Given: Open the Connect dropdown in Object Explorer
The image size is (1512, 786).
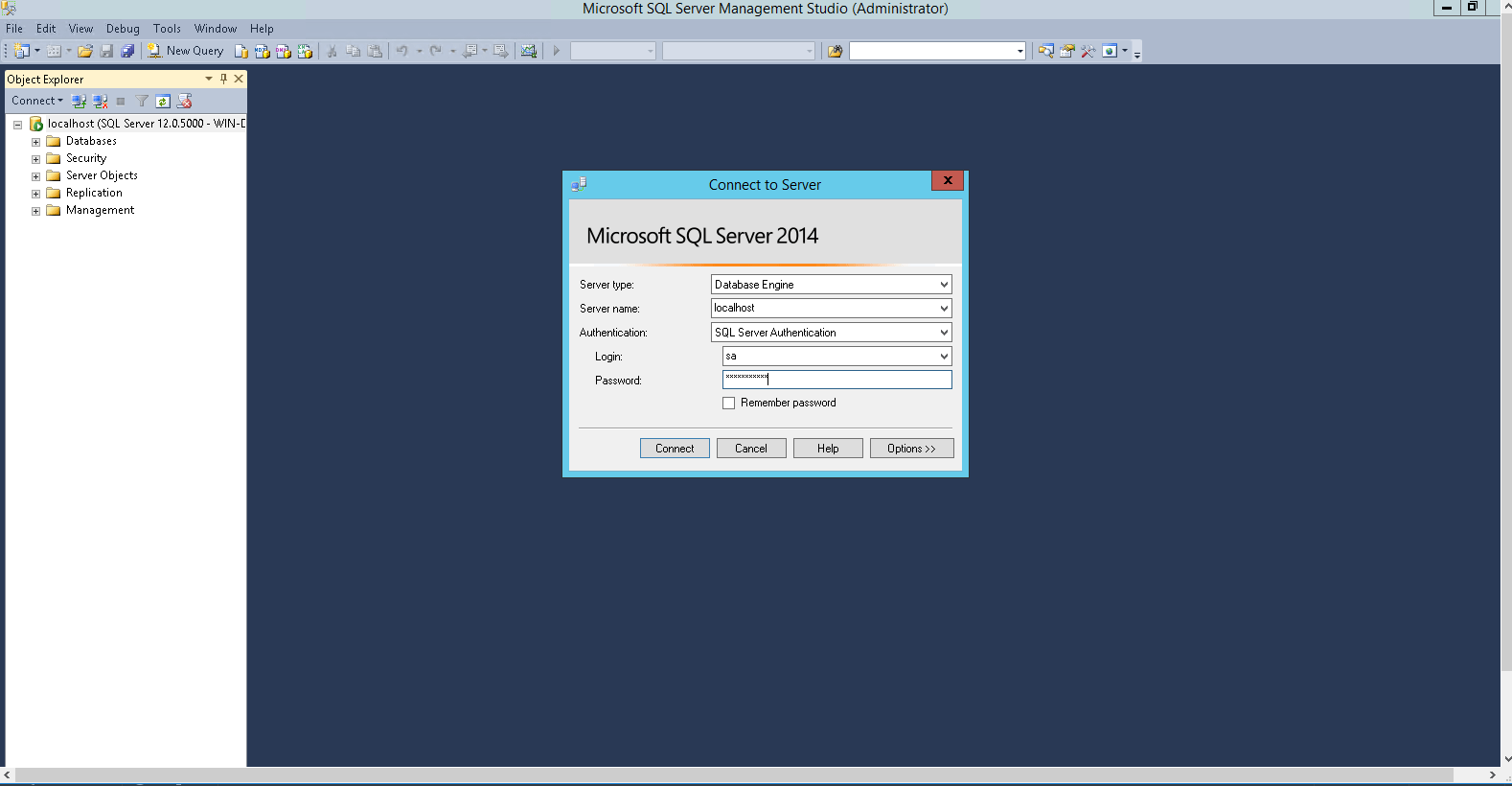Looking at the screenshot, I should coord(37,101).
